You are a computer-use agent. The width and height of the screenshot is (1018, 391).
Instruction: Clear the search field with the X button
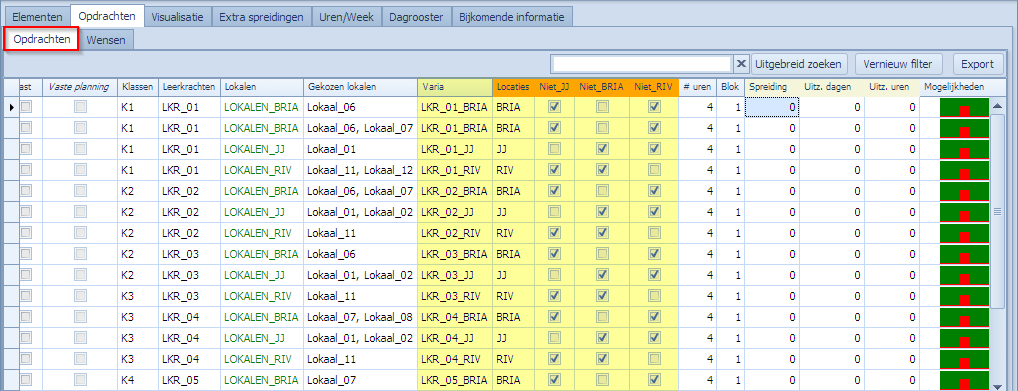point(741,64)
